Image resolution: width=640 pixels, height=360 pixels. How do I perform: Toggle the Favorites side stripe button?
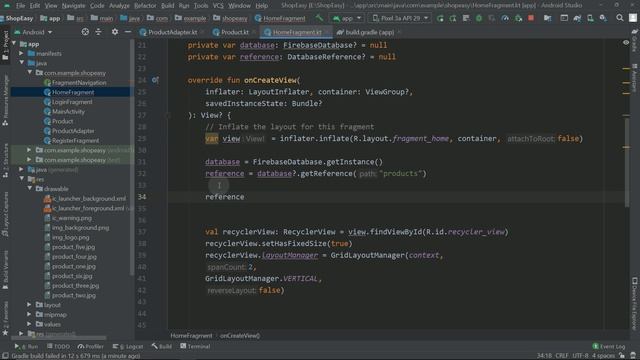click(5, 318)
